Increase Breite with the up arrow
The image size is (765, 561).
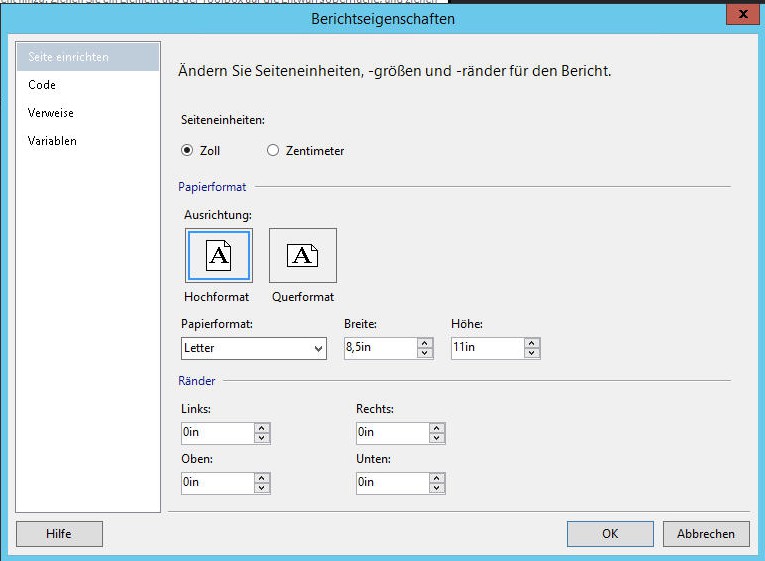(424, 343)
